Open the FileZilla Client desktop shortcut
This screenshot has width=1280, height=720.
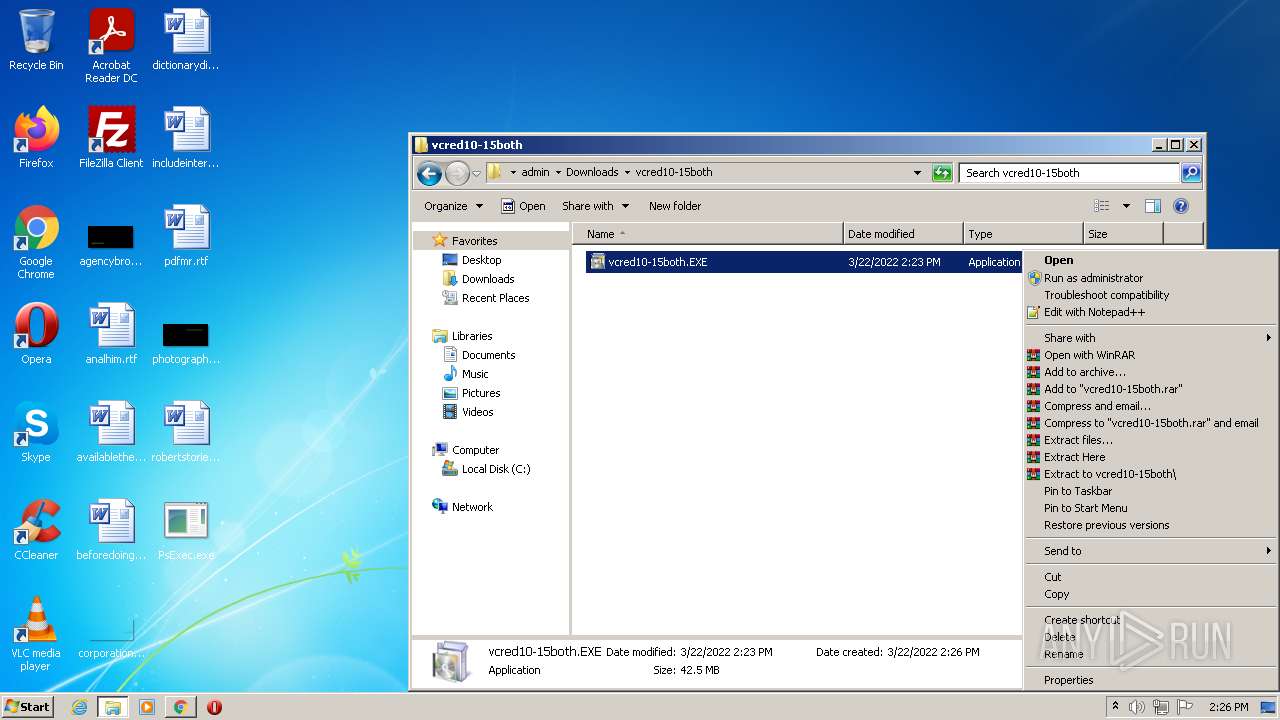coord(111,137)
